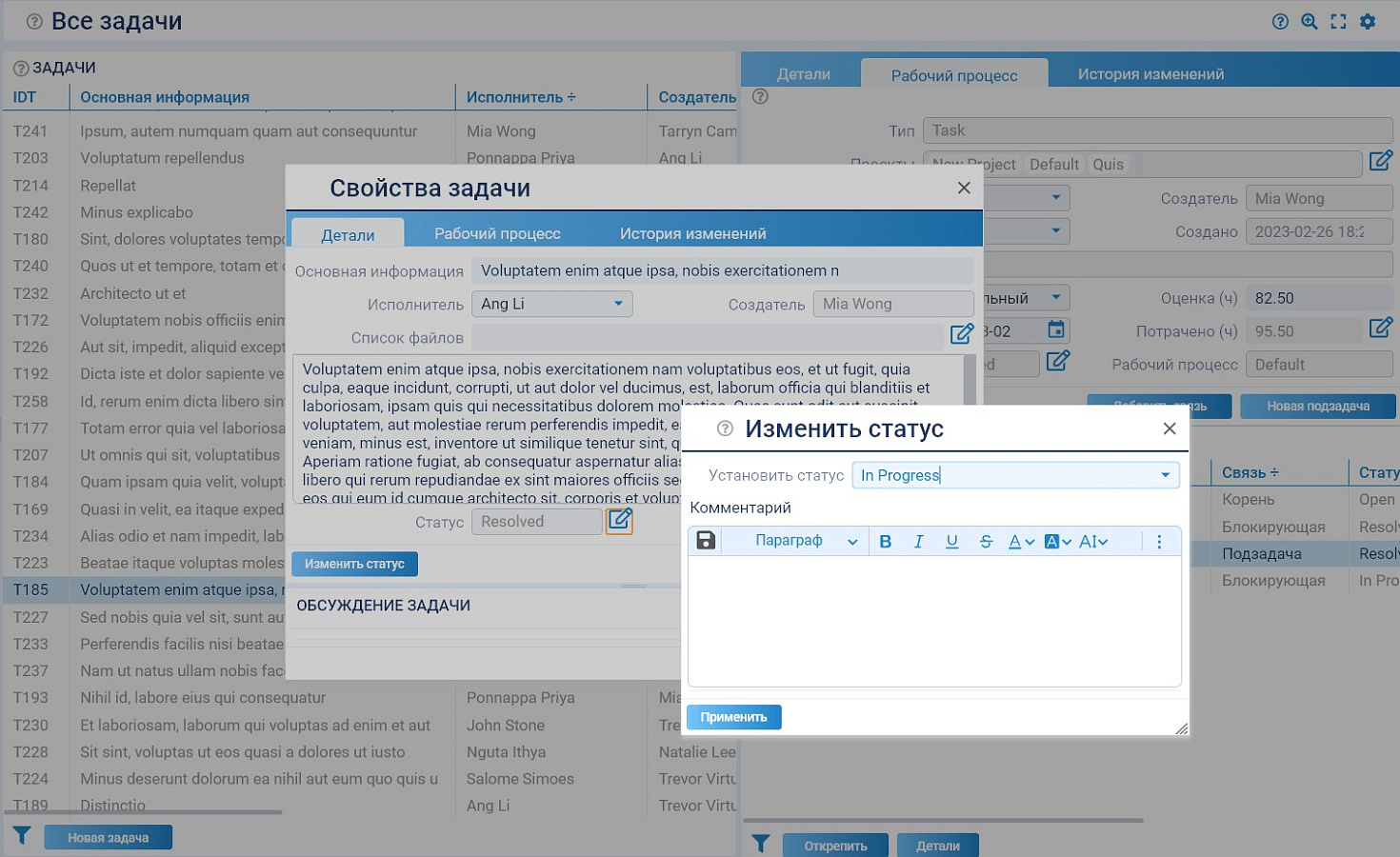Click the help icon beside ЗАДАЧИ header
The image size is (1400, 857).
[x=21, y=69]
